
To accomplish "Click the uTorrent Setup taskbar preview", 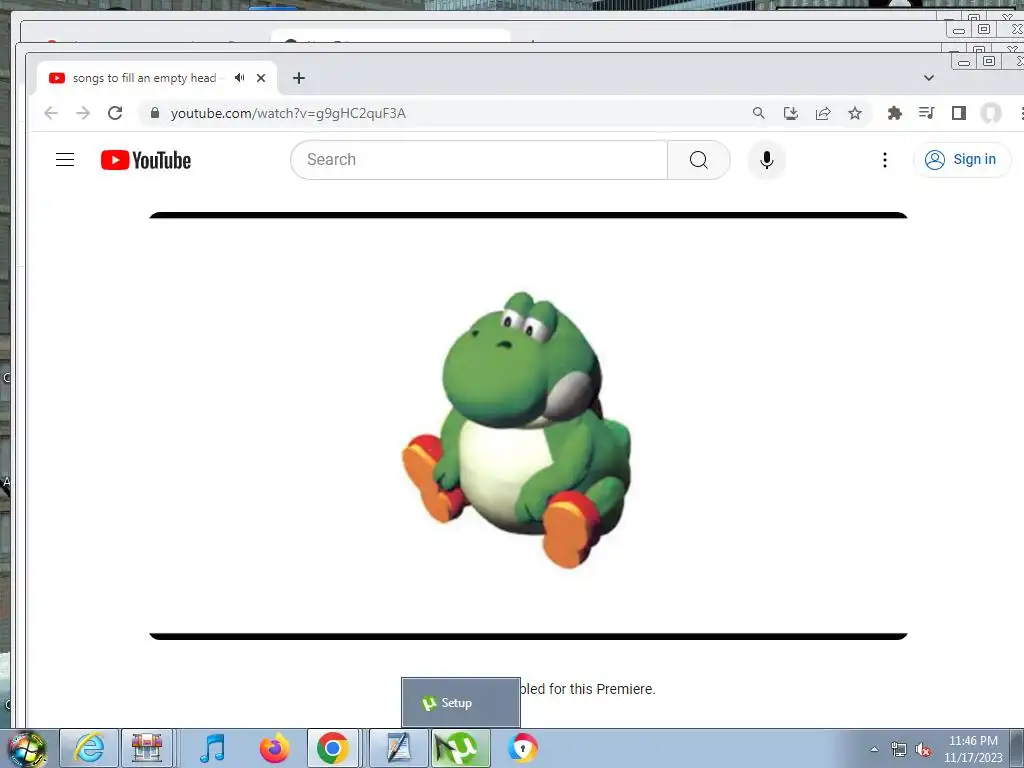I will tap(460, 703).
